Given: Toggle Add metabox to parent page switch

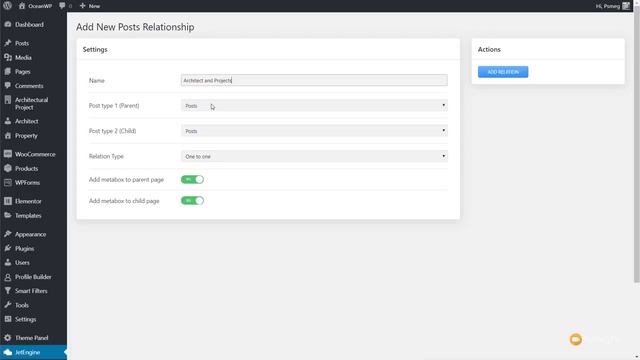Looking at the screenshot, I should [192, 179].
